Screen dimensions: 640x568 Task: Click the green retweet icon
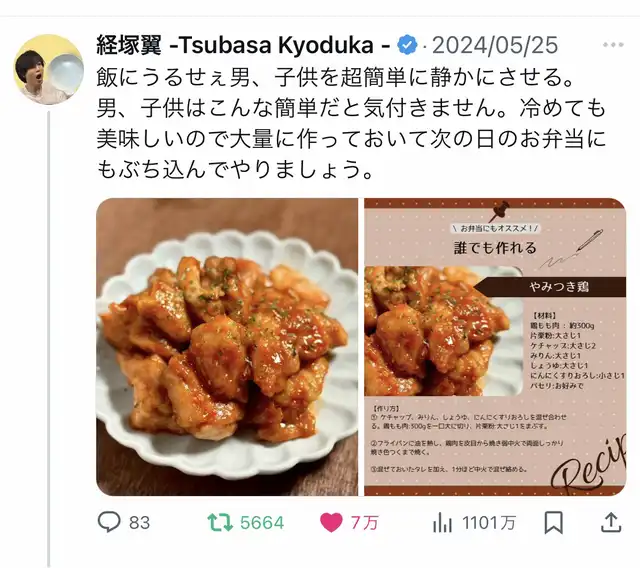(x=220, y=523)
